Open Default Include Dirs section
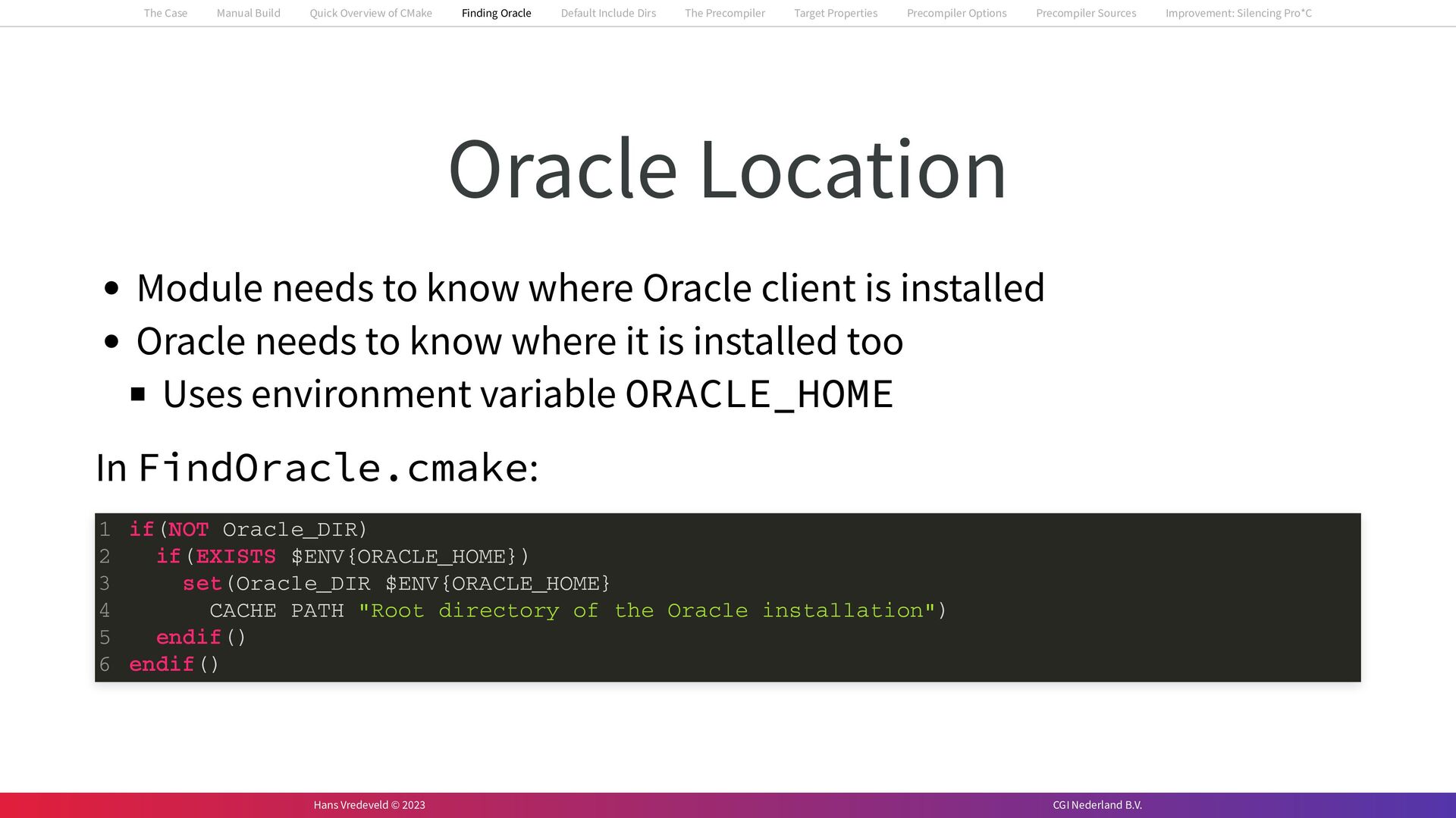 [608, 13]
